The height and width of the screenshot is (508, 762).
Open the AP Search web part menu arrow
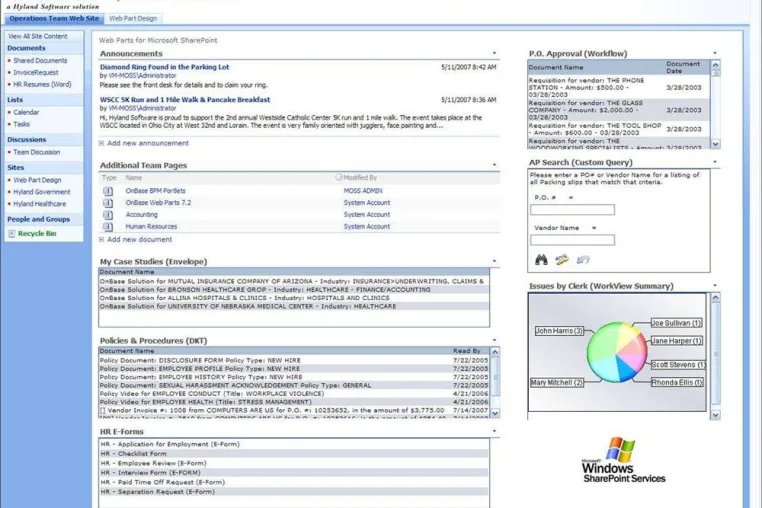715,162
